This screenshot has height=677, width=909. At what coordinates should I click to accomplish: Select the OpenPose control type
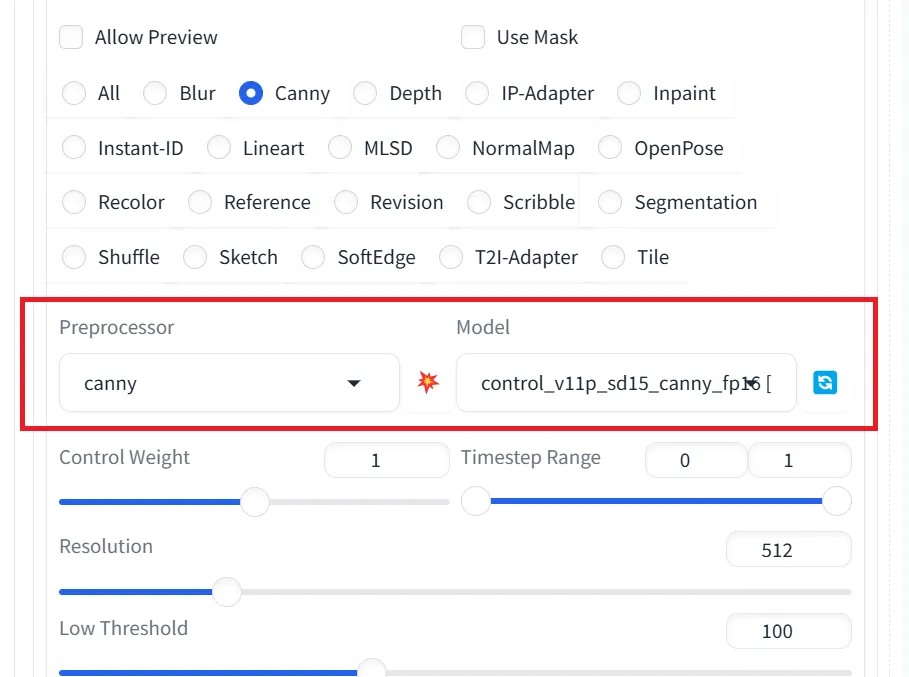[612, 147]
